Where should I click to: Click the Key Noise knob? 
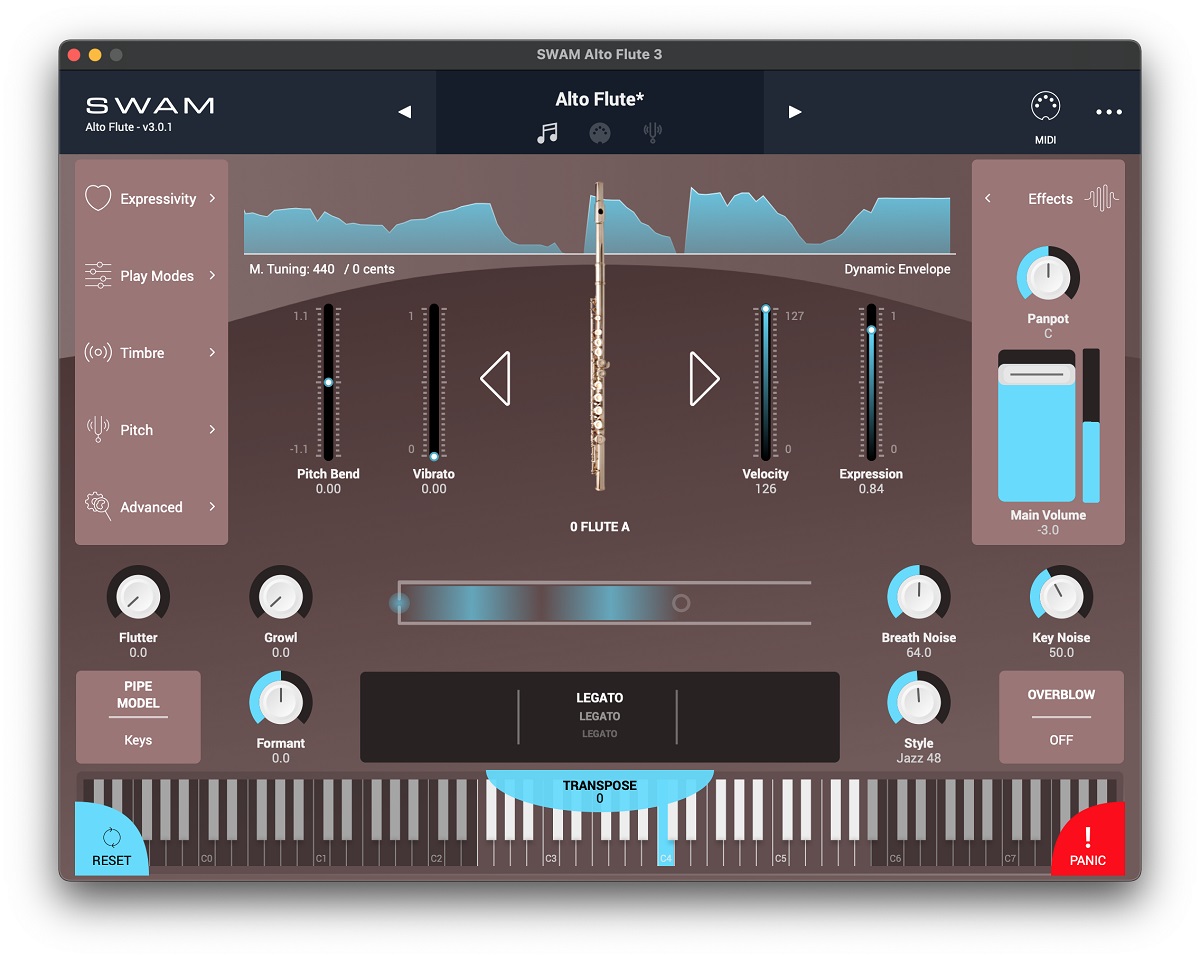click(x=1061, y=597)
